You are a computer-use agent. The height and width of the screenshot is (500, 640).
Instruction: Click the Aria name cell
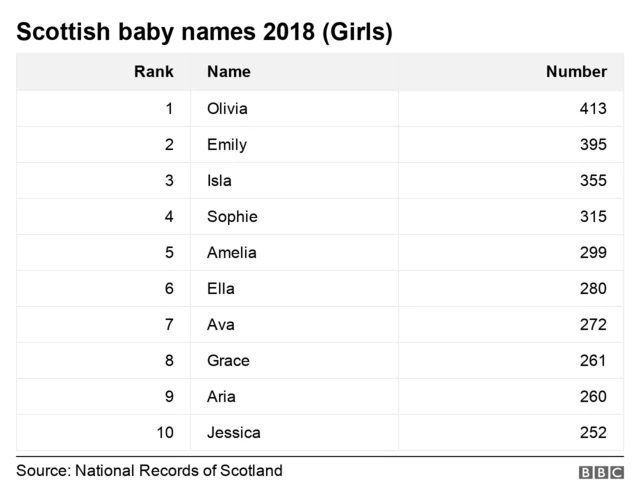coord(221,396)
